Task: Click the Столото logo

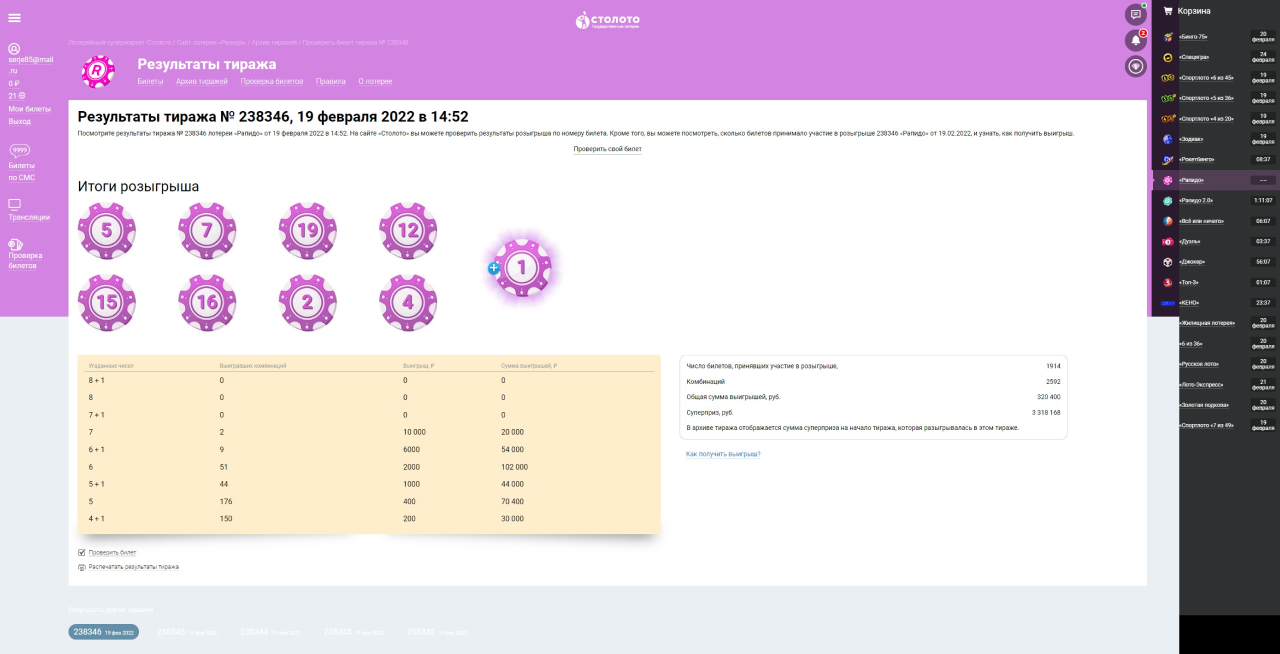Action: (607, 20)
